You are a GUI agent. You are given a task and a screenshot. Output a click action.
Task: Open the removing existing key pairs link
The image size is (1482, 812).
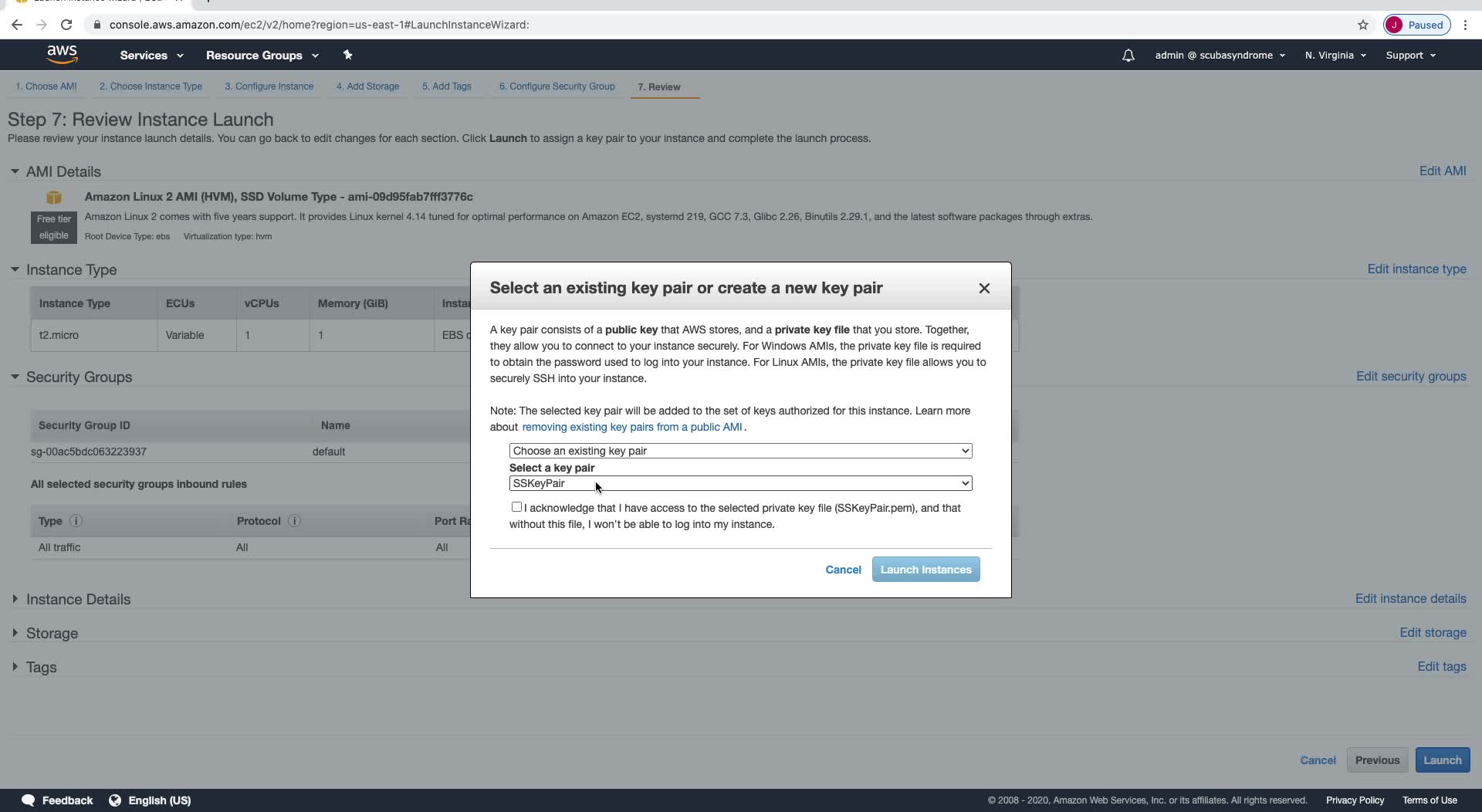[x=631, y=427]
